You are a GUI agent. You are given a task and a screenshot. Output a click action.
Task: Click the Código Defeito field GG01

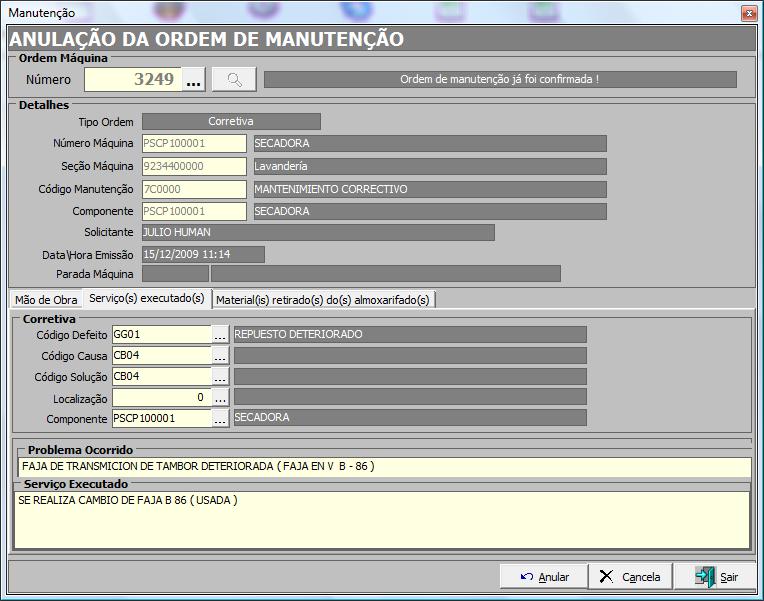point(161,334)
